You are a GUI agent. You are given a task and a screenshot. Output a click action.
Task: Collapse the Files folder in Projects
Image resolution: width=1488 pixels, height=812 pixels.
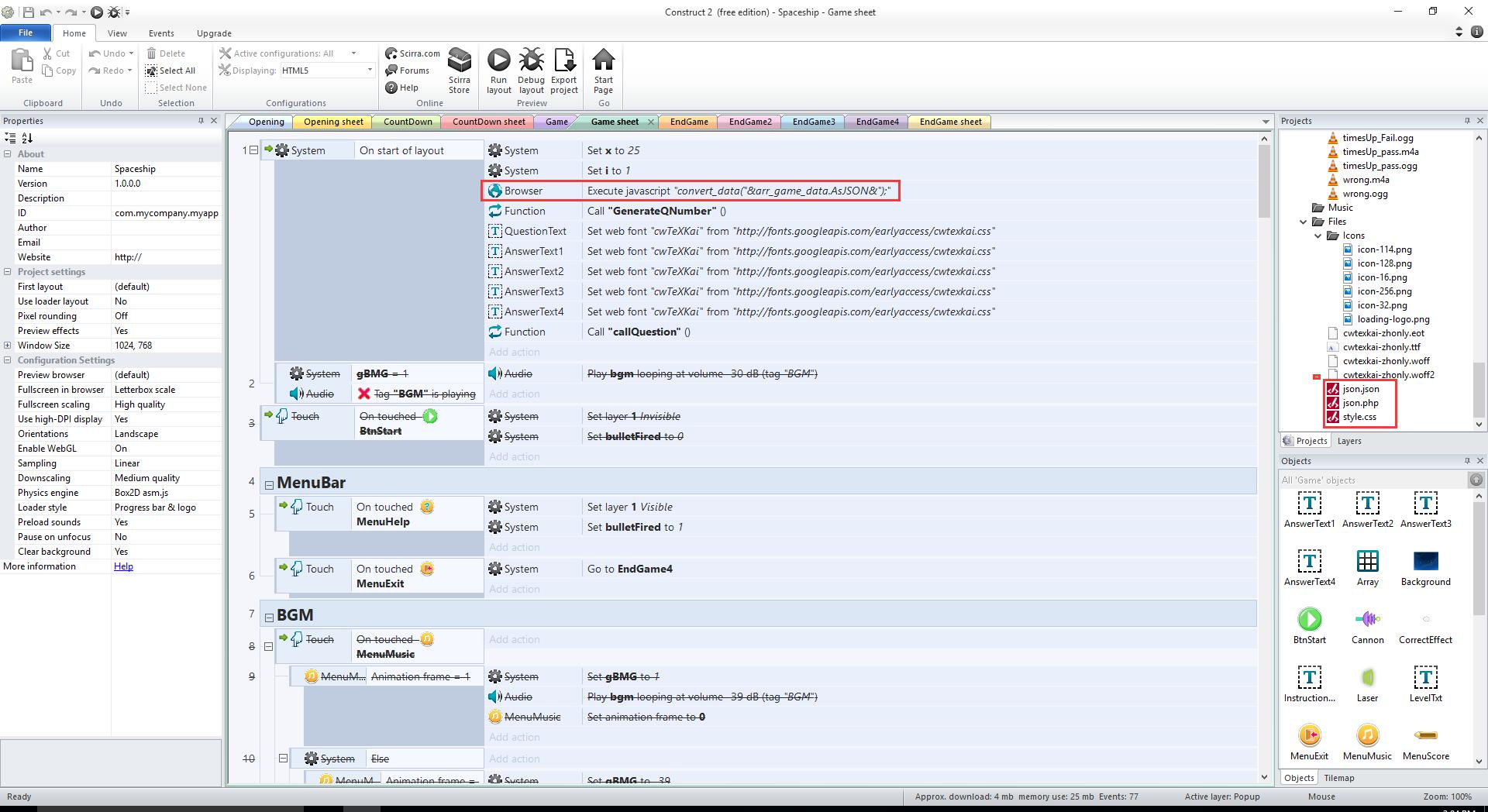1304,222
